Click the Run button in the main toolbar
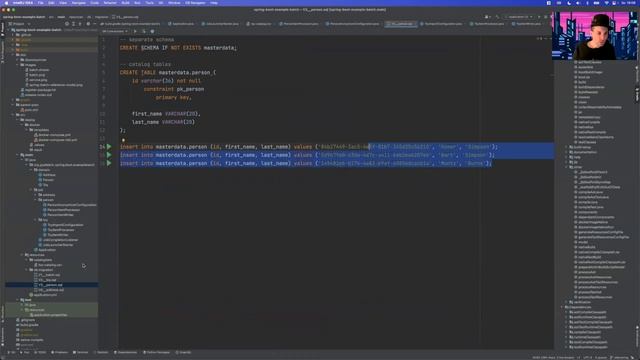The image size is (640, 360). (x=539, y=17)
